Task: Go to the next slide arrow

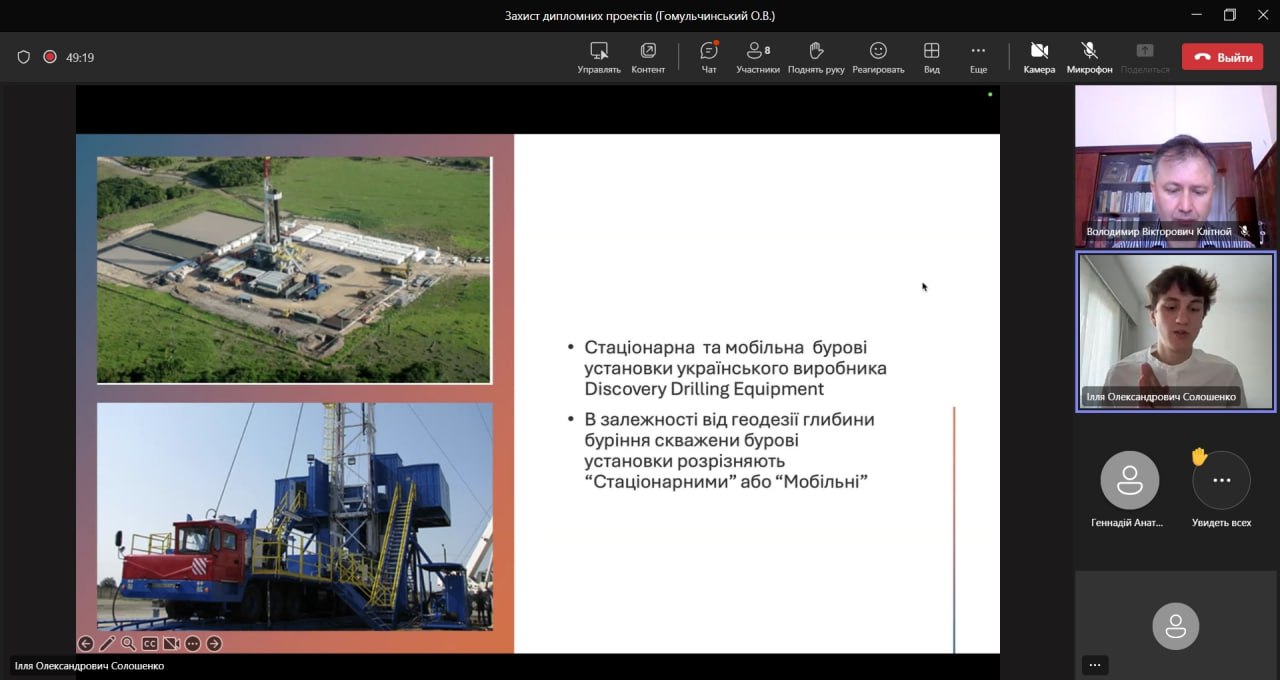Action: pyautogui.click(x=214, y=643)
